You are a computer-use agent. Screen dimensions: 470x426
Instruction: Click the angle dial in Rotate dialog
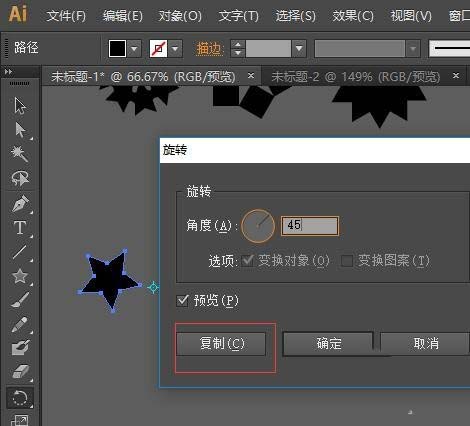click(x=258, y=226)
